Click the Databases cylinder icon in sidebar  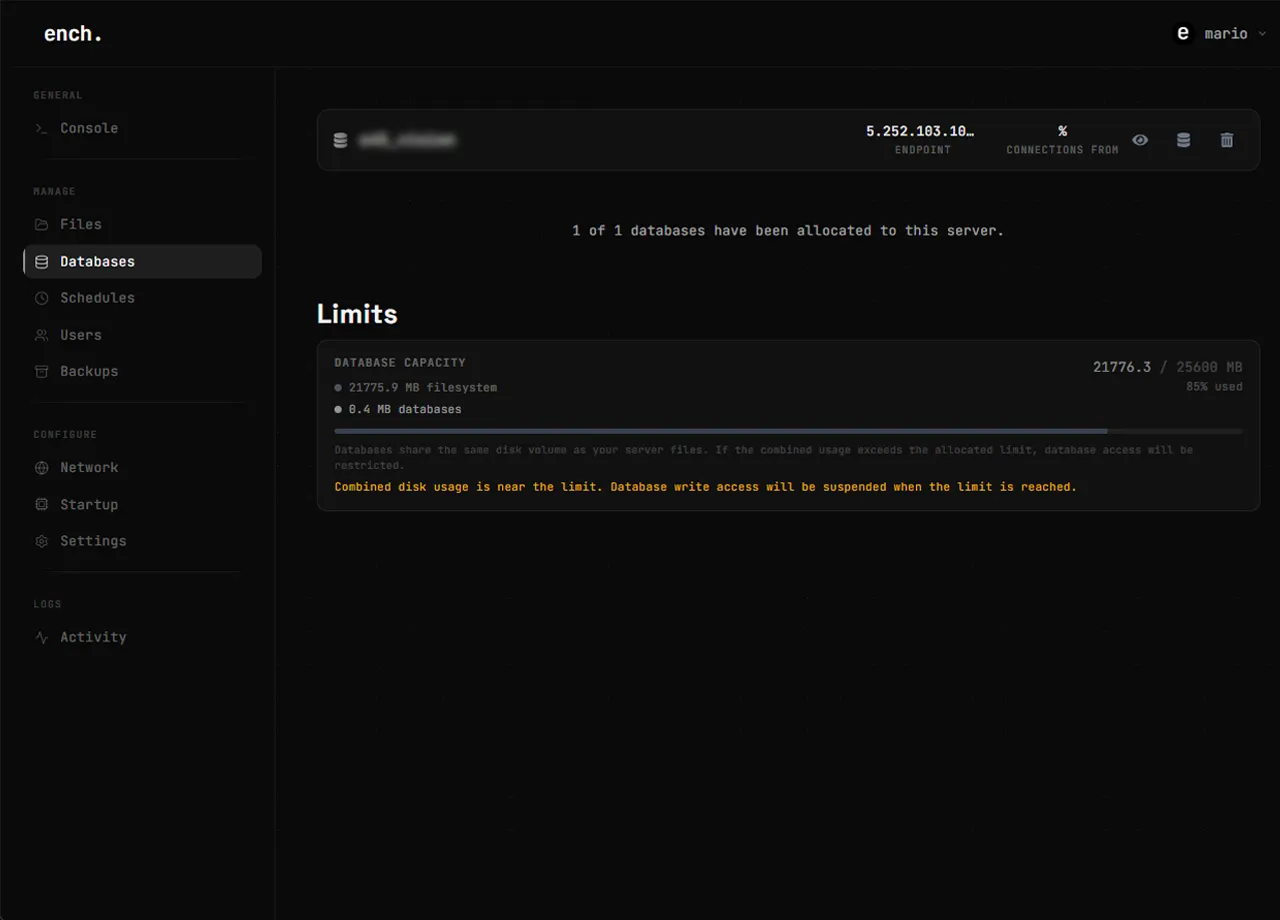click(x=41, y=262)
